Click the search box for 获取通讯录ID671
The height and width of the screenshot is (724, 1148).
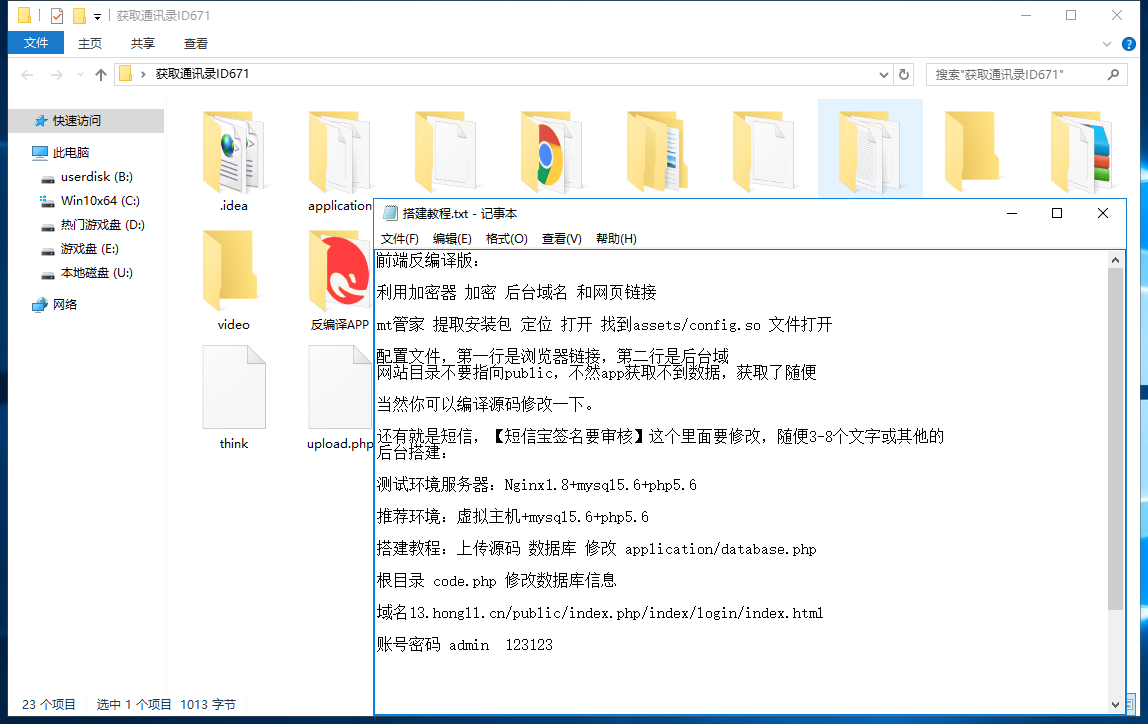[x=1015, y=74]
